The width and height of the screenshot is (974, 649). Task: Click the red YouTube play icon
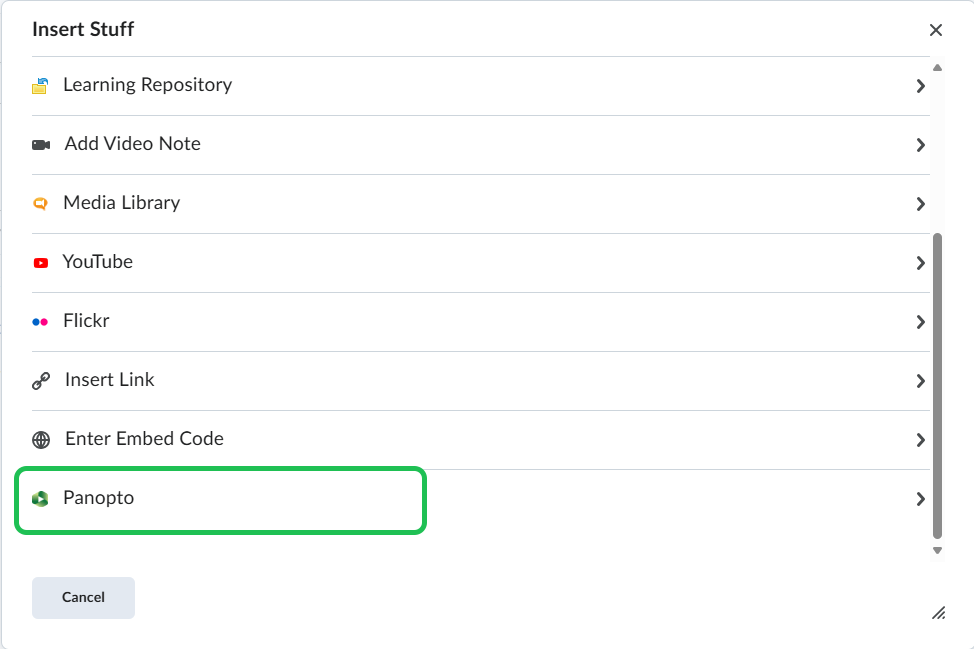(40, 262)
